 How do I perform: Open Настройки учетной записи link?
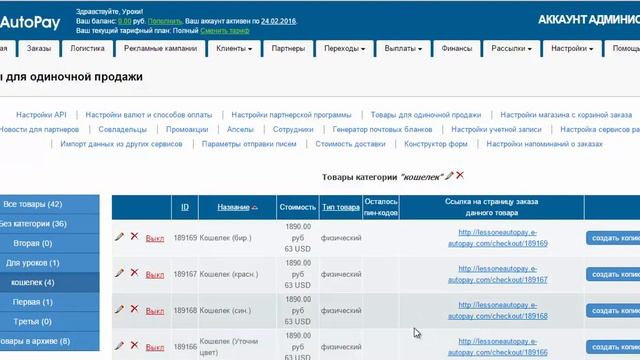[x=496, y=129]
